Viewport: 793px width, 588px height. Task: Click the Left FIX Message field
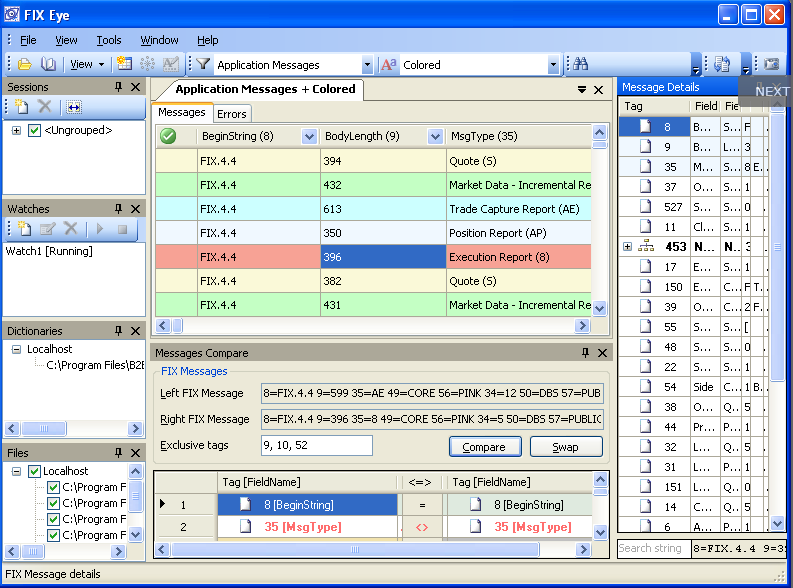tap(432, 393)
